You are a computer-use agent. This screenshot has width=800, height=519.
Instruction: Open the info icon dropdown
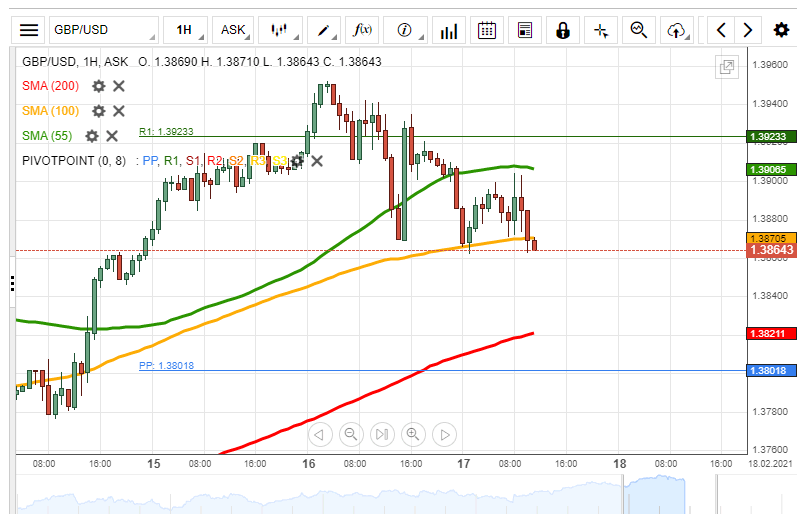pos(405,30)
